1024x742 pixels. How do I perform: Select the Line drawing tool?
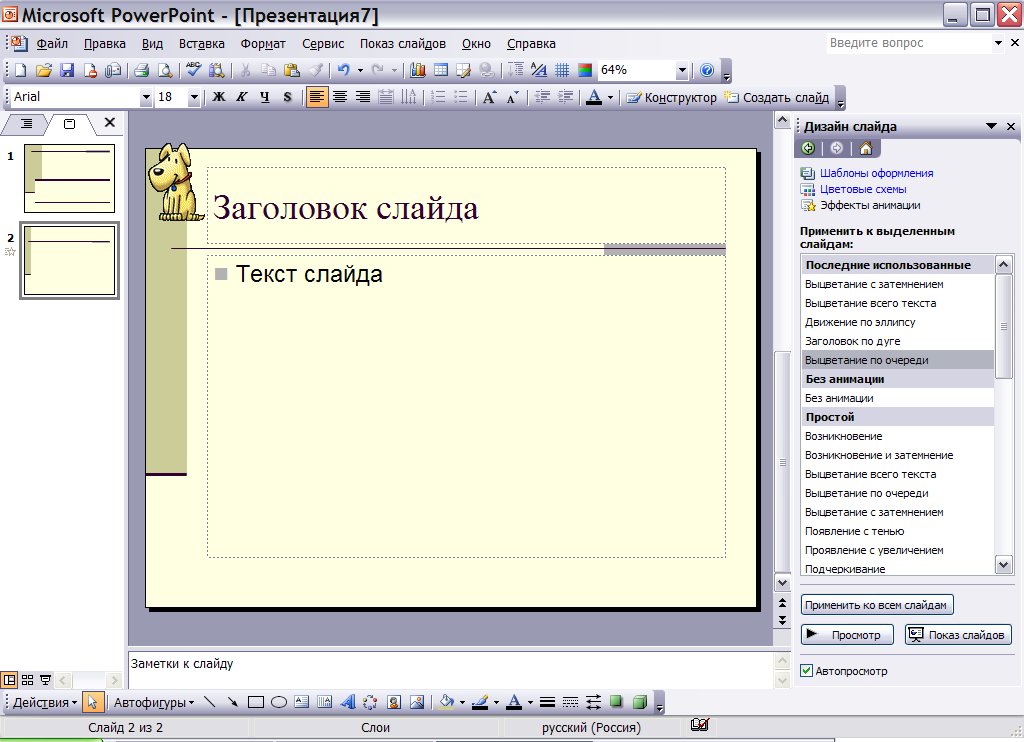pos(210,702)
